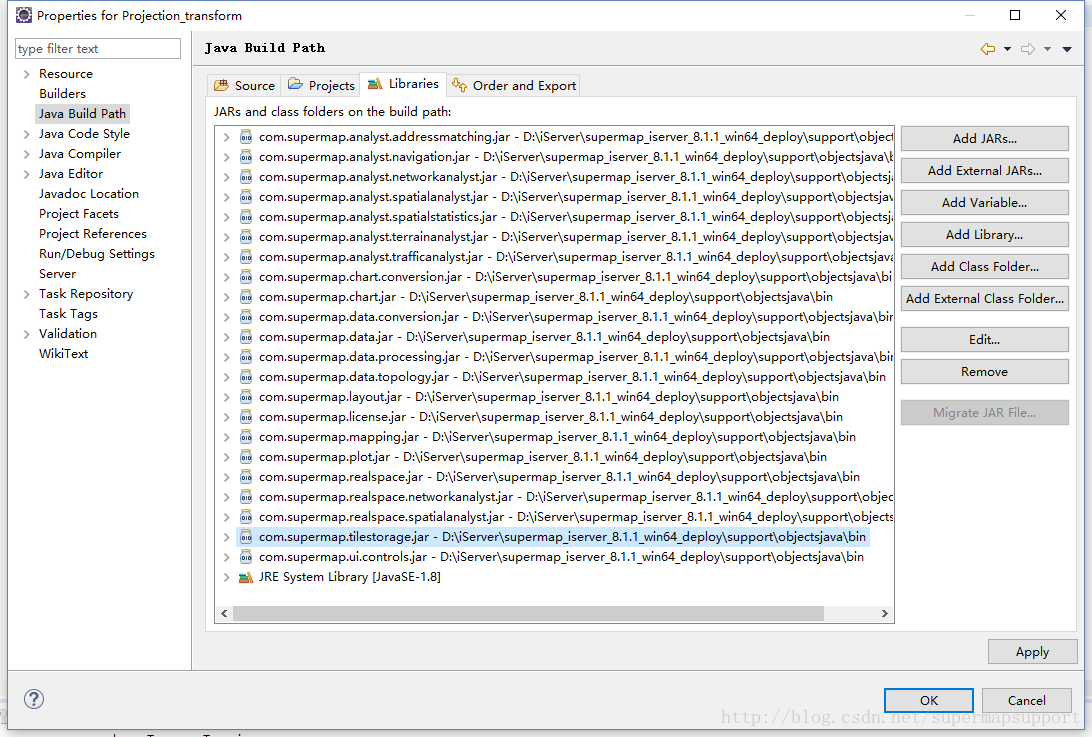Expand the Validation node
The width and height of the screenshot is (1092, 737).
(x=26, y=334)
